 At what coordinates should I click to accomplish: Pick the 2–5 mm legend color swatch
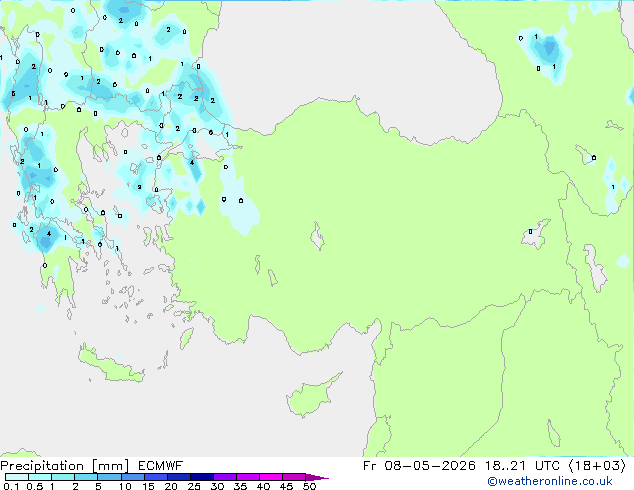point(86,477)
